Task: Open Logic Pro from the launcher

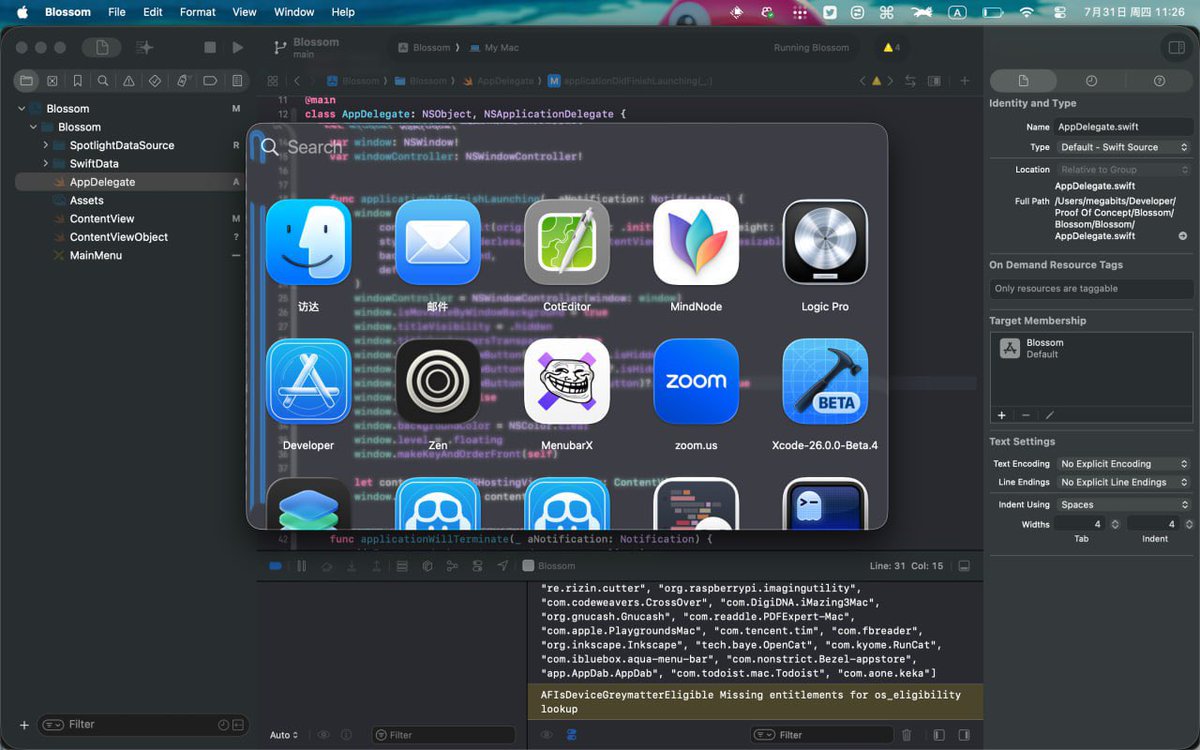Action: [x=825, y=242]
